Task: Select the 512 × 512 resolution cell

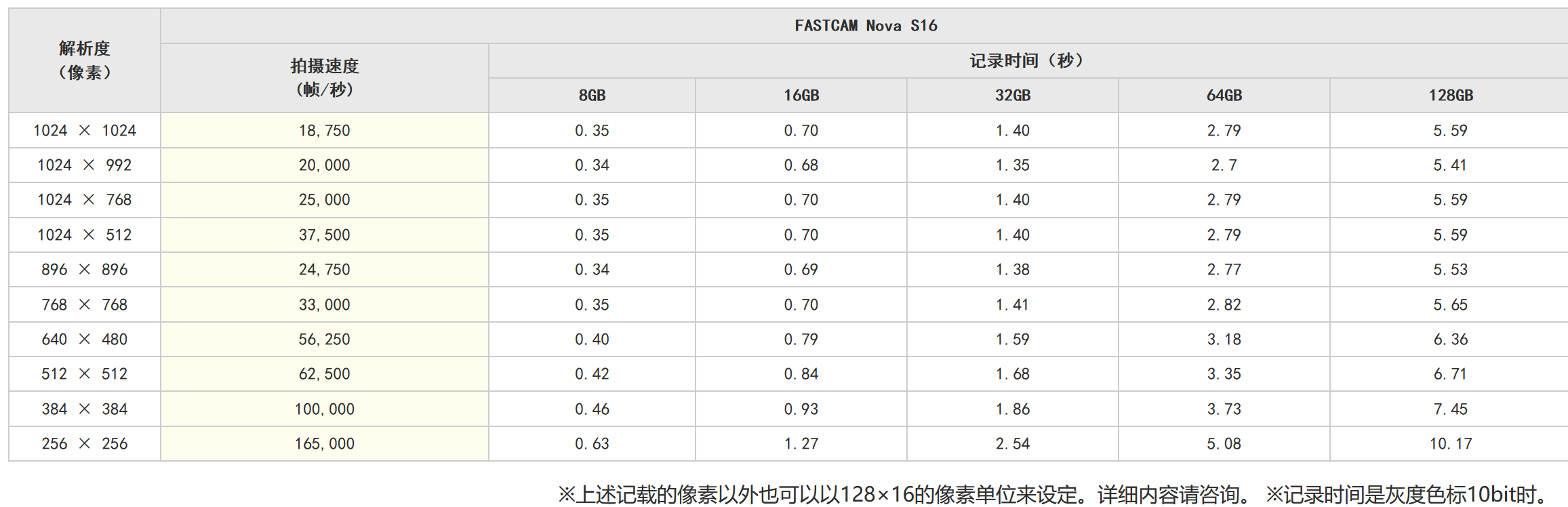Action: (85, 374)
